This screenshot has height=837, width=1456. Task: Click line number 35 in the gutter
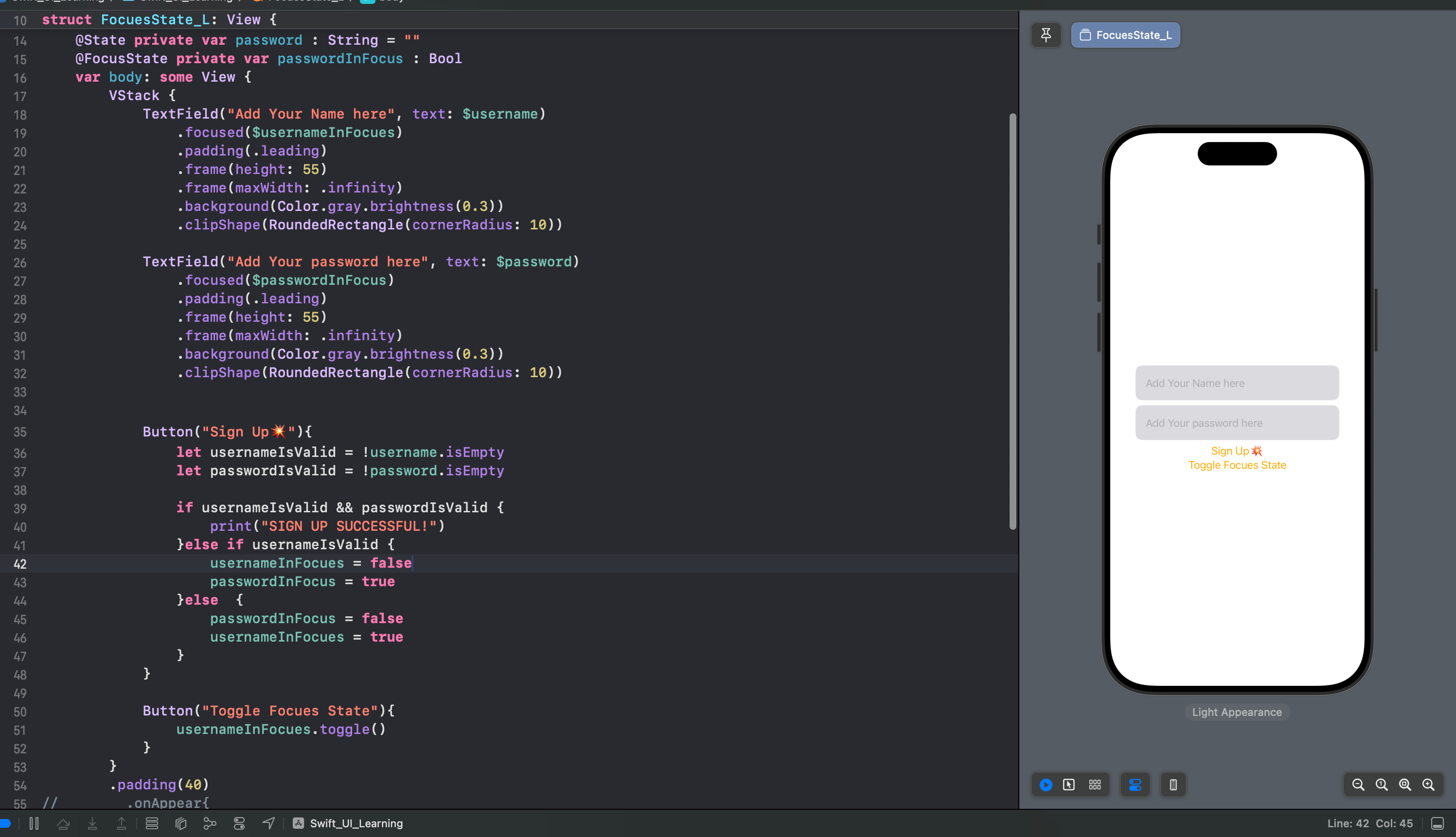pyautogui.click(x=20, y=432)
